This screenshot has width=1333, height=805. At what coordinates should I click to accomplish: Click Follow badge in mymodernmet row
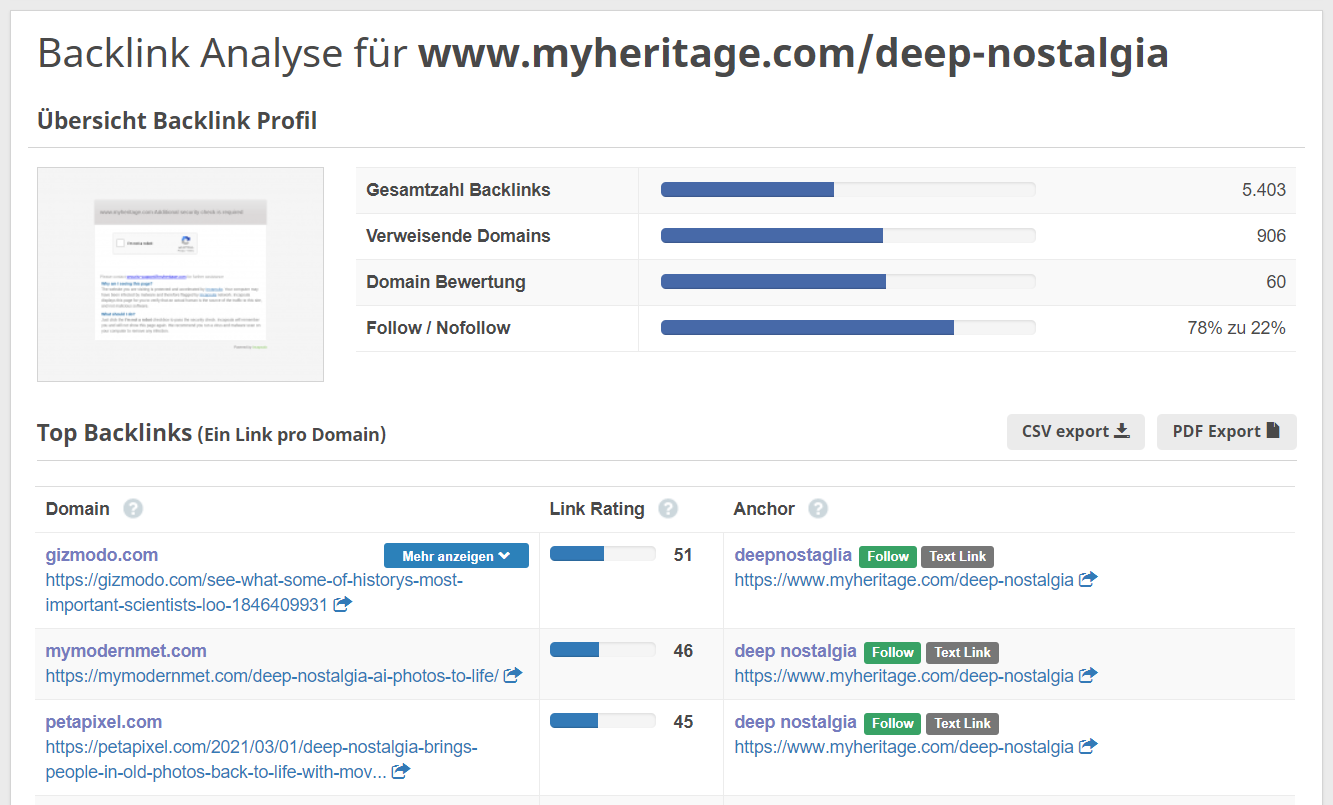pyautogui.click(x=893, y=652)
